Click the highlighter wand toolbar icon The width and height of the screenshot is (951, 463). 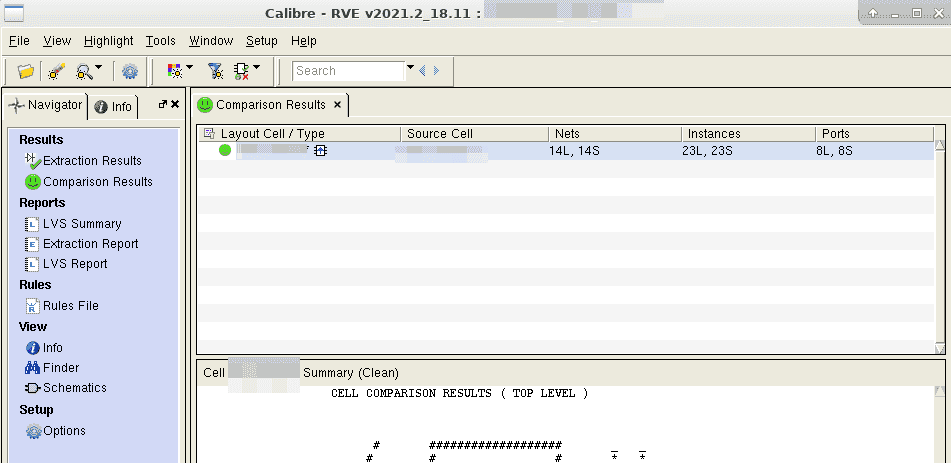pyautogui.click(x=56, y=71)
